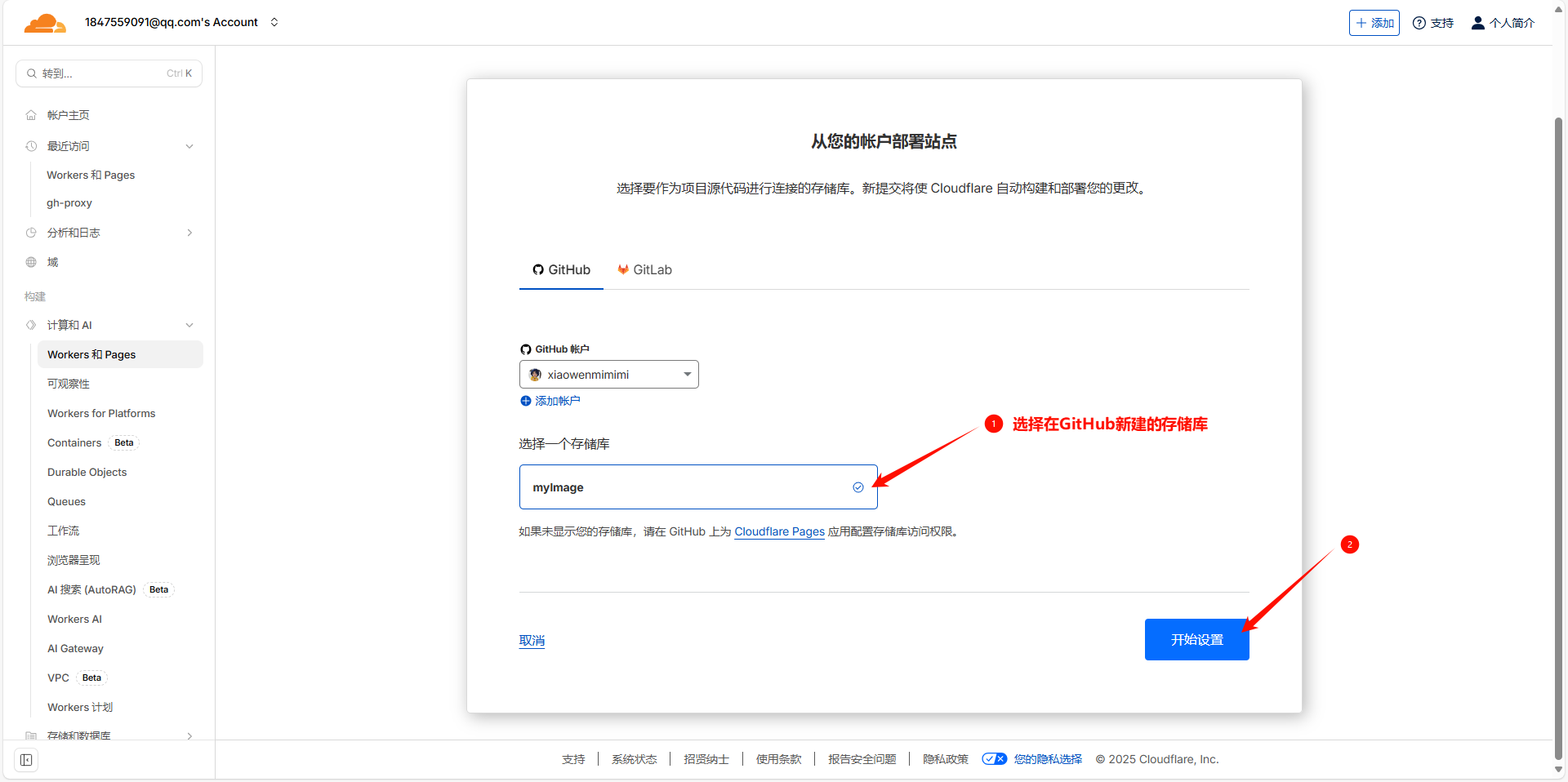
Task: Switch to the GitLab tab
Action: click(x=644, y=270)
